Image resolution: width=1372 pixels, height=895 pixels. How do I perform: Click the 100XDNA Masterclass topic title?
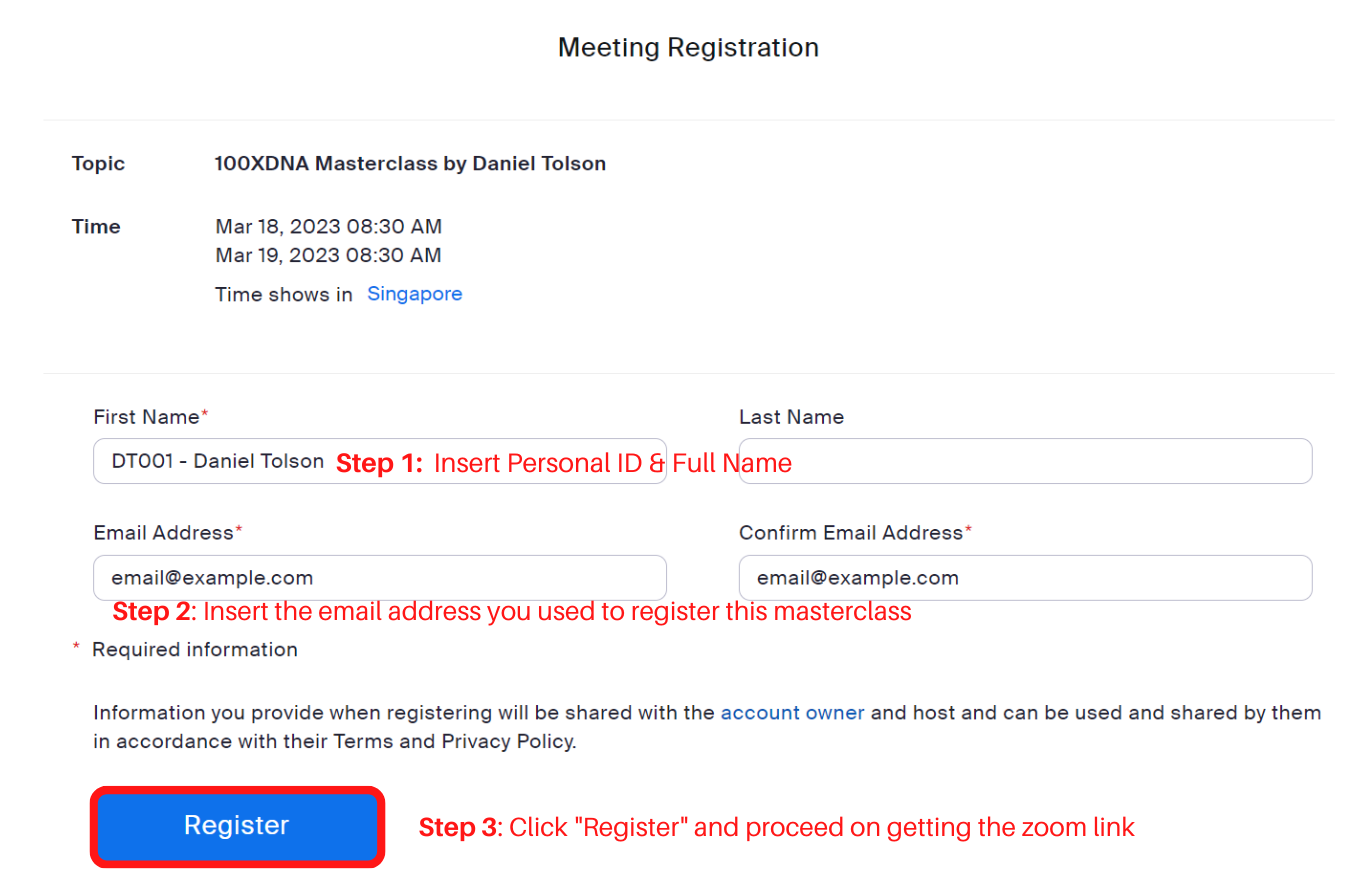[x=410, y=163]
